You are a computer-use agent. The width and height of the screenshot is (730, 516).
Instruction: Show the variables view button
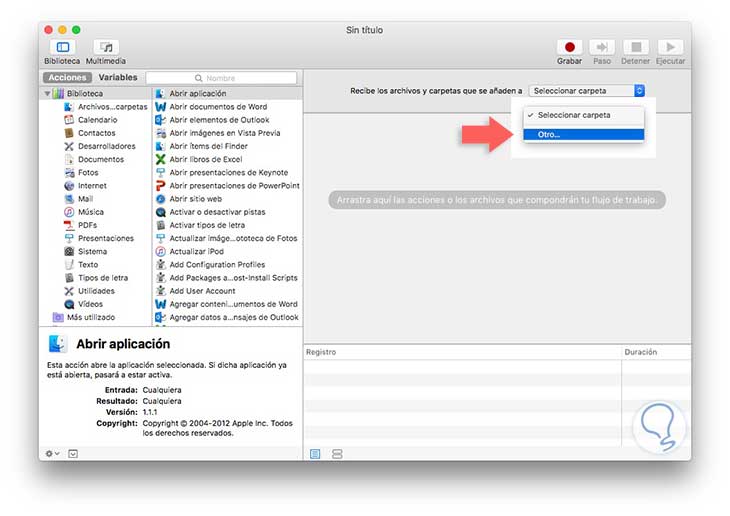[x=338, y=454]
